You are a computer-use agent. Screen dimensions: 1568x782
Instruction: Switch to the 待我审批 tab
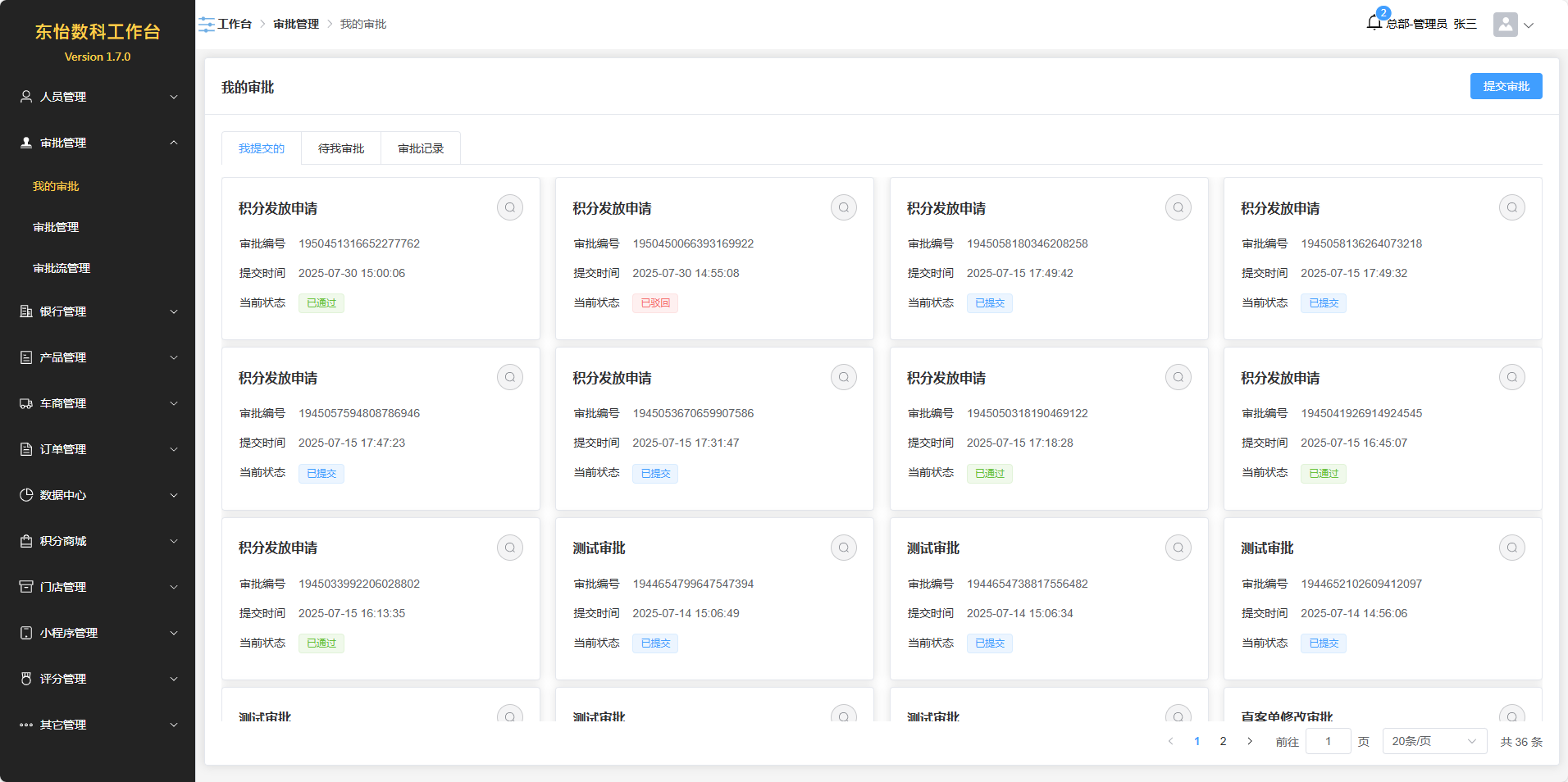341,148
